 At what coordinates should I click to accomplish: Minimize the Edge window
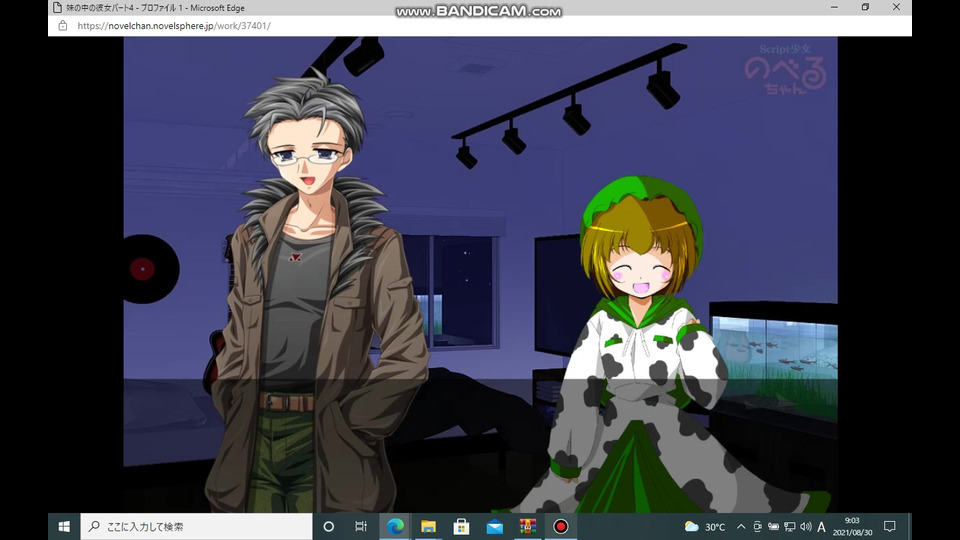pos(834,7)
